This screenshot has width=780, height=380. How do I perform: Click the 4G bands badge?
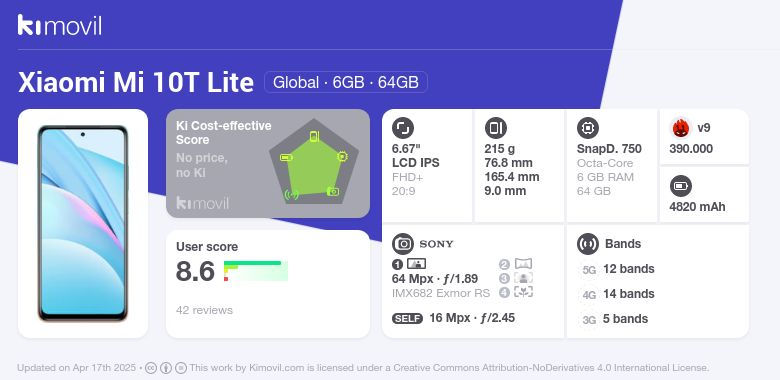tap(589, 294)
